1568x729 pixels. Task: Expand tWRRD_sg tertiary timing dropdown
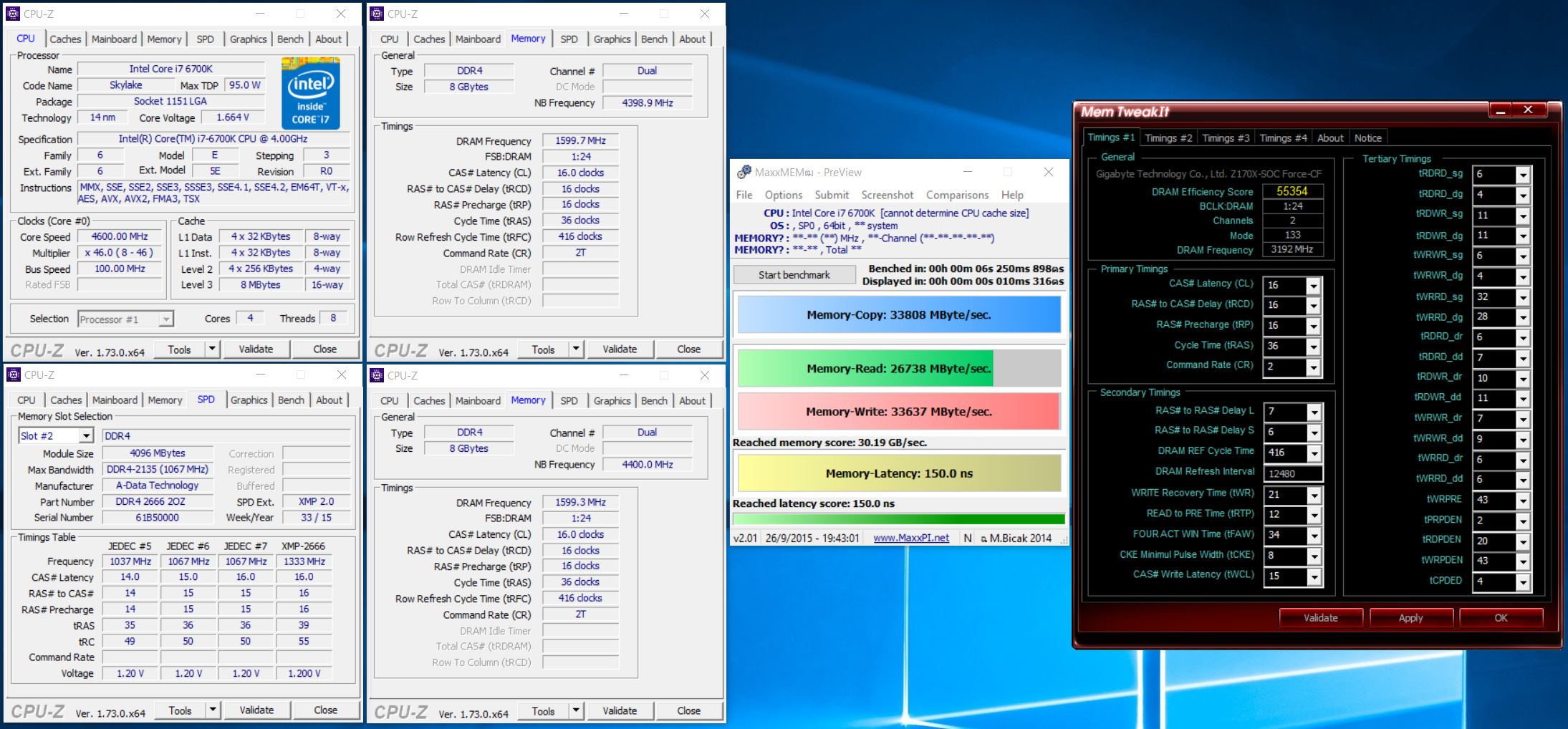pos(1523,297)
